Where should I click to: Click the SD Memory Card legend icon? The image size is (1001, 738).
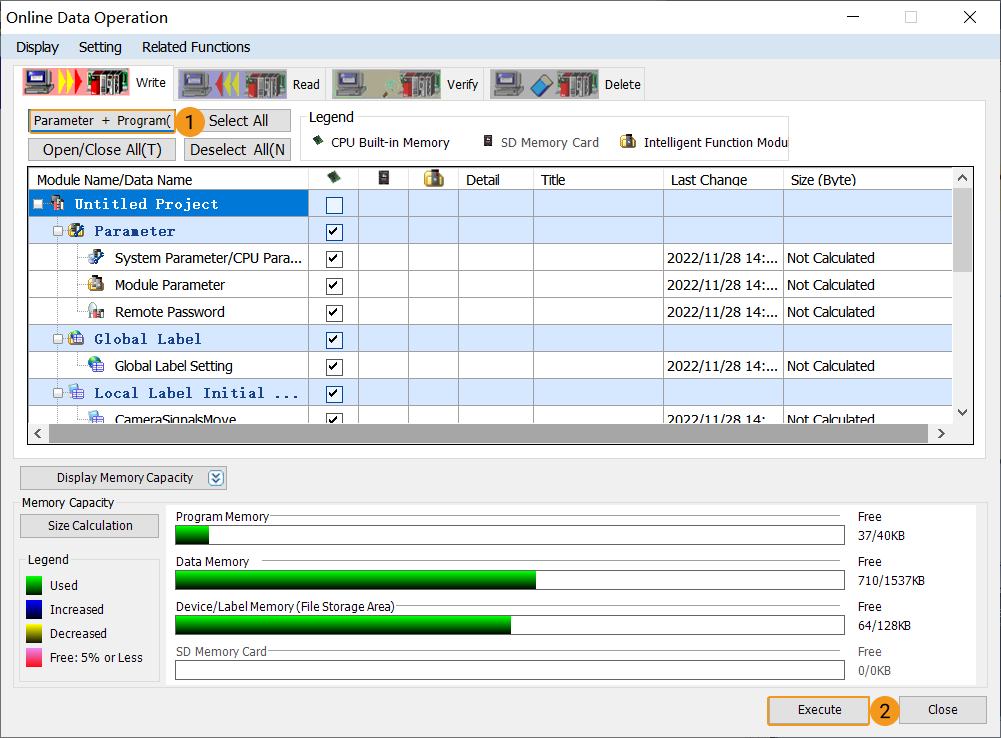tap(487, 141)
